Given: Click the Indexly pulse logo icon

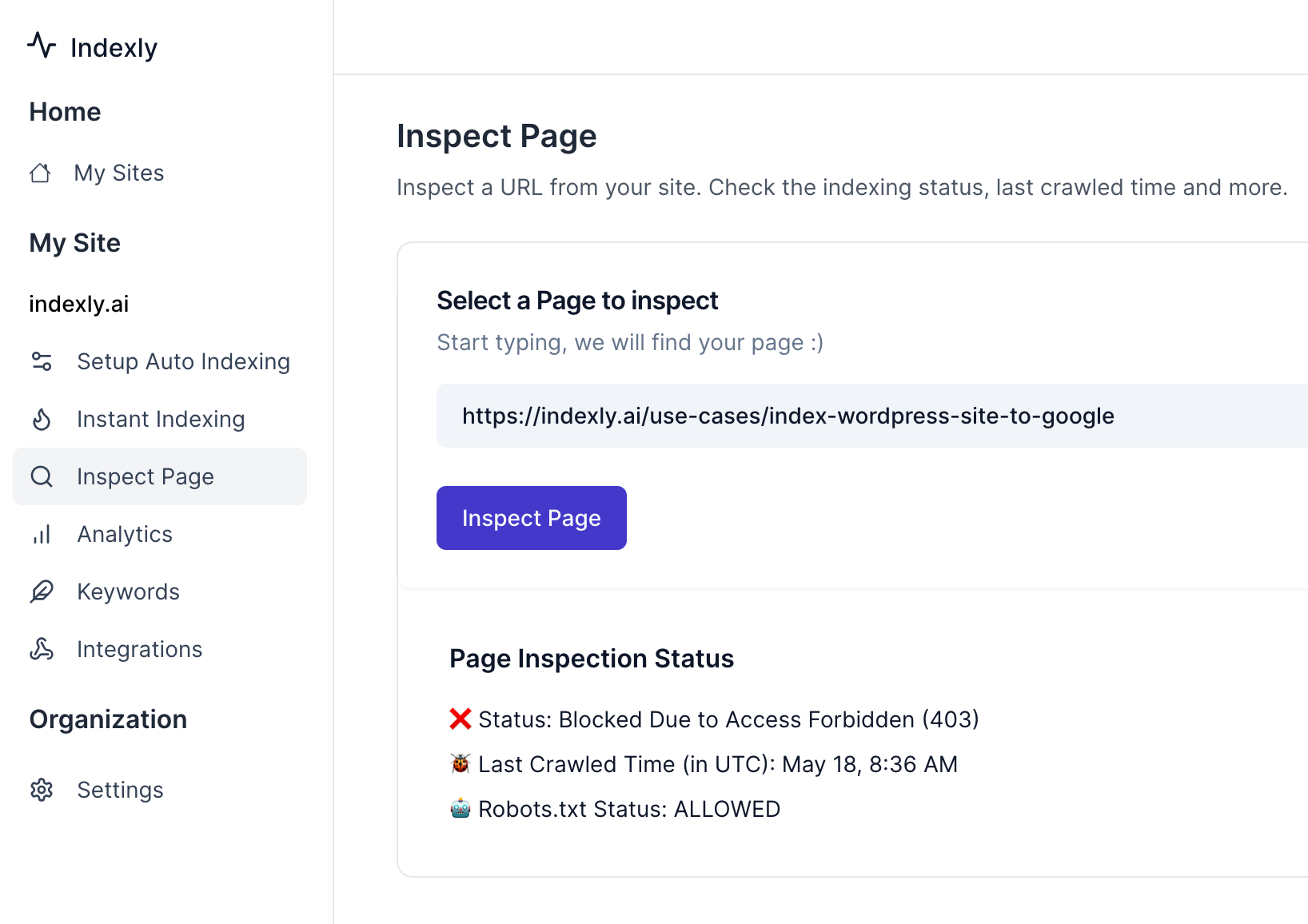Looking at the screenshot, I should pos(42,46).
